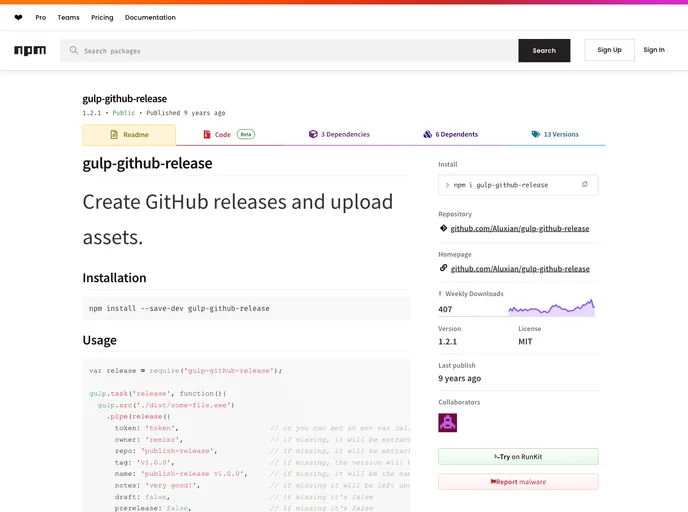The height and width of the screenshot is (512, 688).
Task: Click Try on RunKit button
Action: [x=518, y=457]
